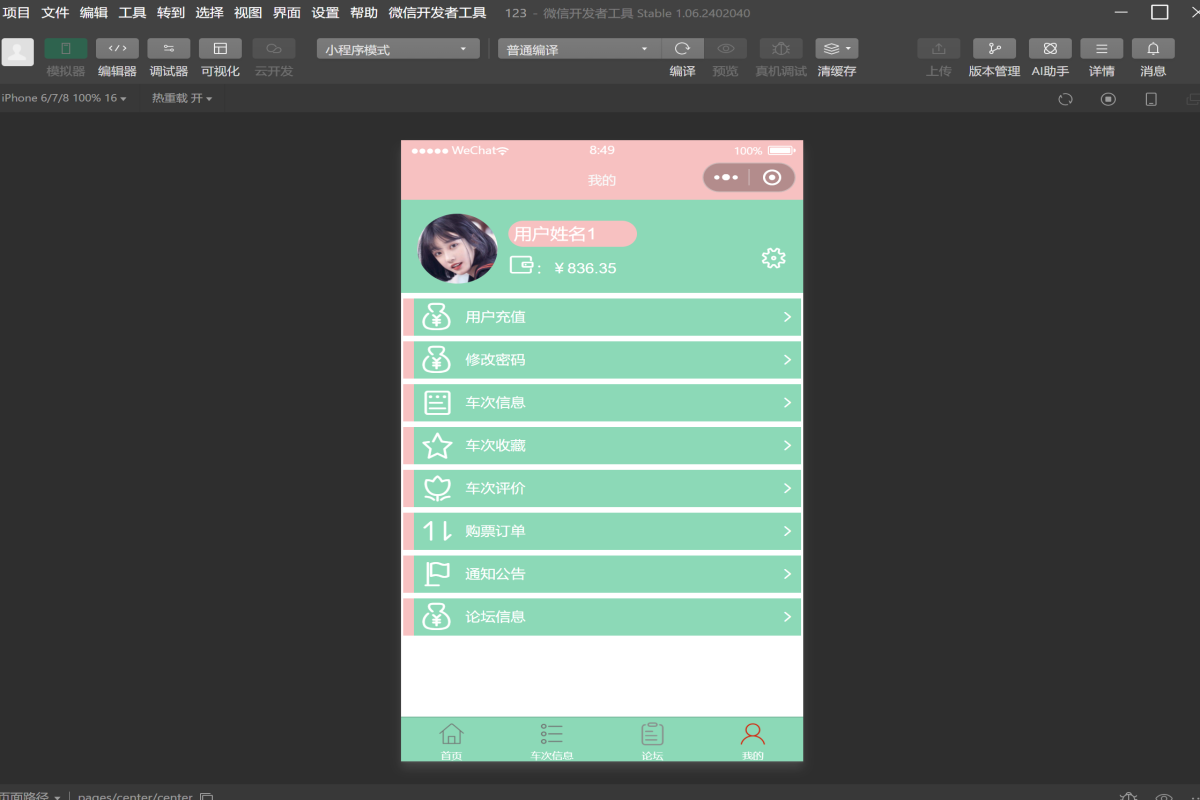Viewport: 1200px width, 800px height.
Task: Open the 购票订单 ticket orders entry
Action: 602,531
